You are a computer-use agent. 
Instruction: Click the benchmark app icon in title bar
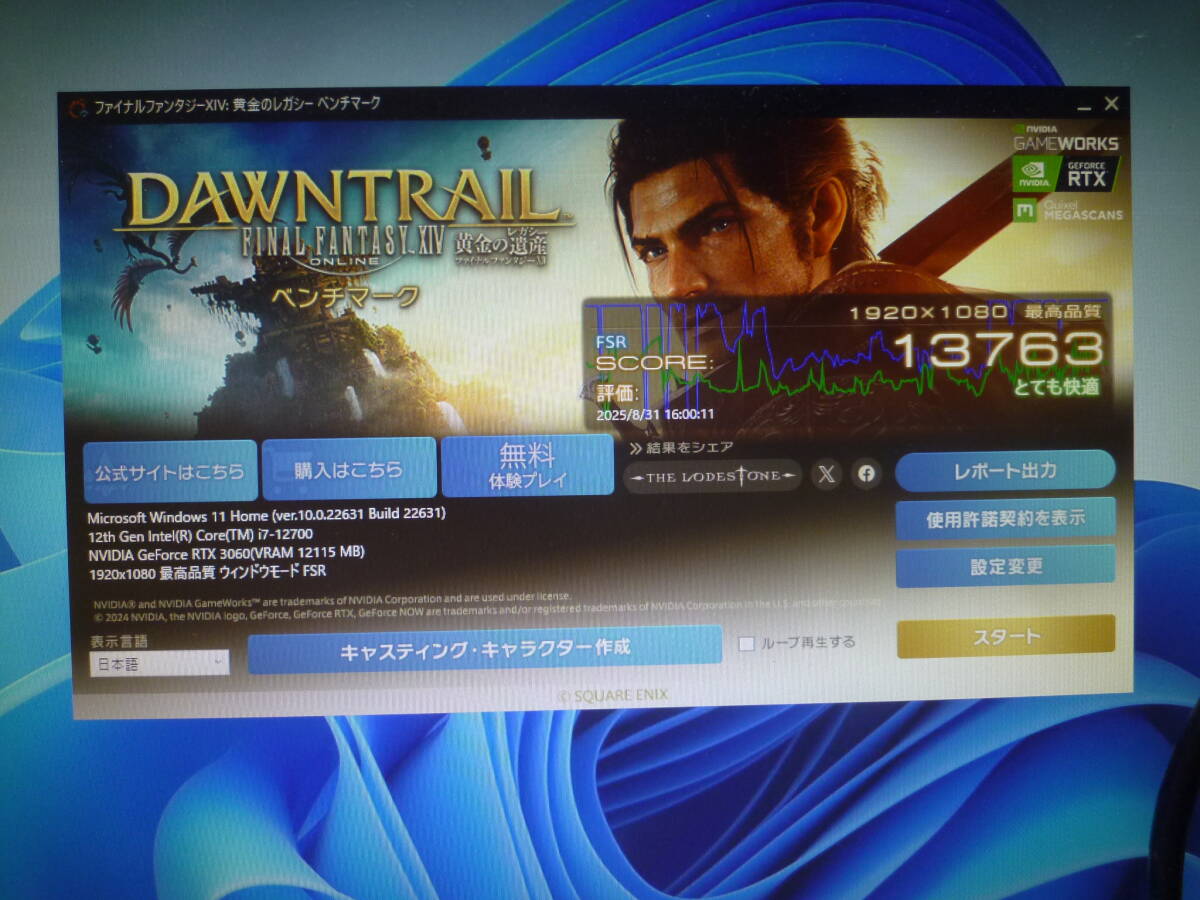pyautogui.click(x=76, y=106)
